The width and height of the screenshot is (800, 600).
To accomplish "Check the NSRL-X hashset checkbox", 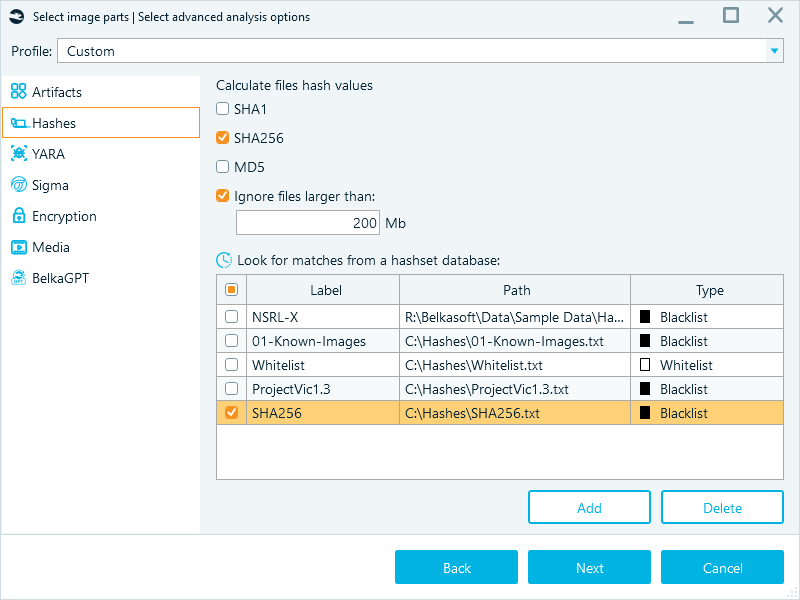I will coord(231,316).
